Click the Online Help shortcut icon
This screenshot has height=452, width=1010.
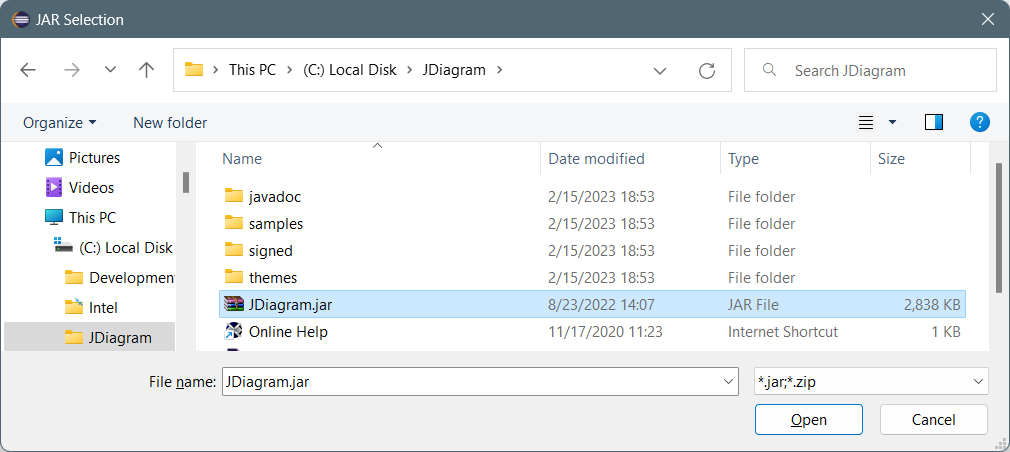click(x=233, y=332)
